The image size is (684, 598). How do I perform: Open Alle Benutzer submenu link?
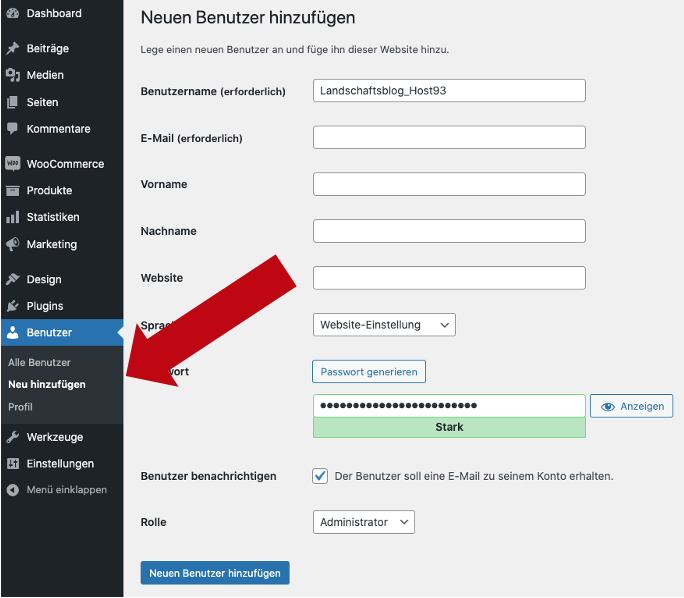click(x=39, y=362)
